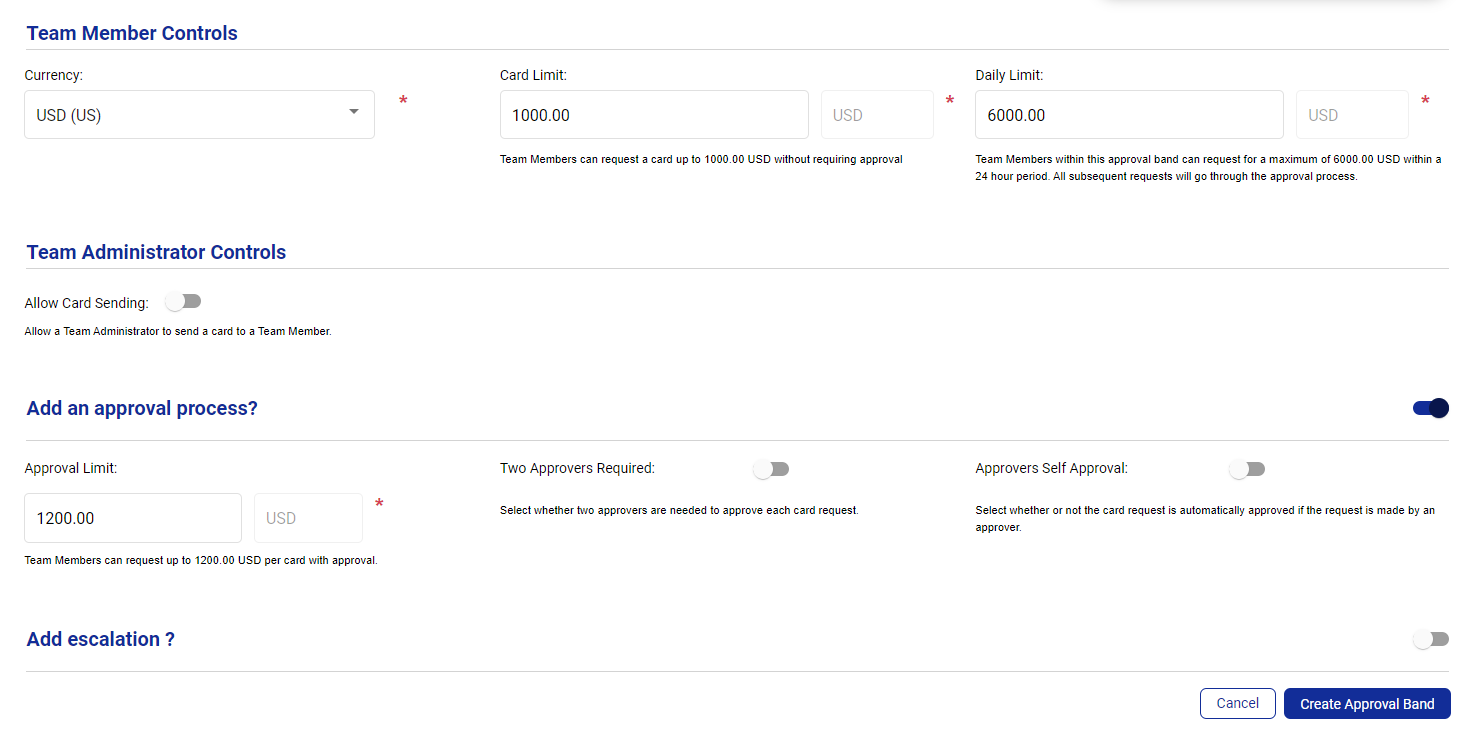The height and width of the screenshot is (749, 1473).
Task: Click the Team Administrator send card help text
Action: (178, 331)
